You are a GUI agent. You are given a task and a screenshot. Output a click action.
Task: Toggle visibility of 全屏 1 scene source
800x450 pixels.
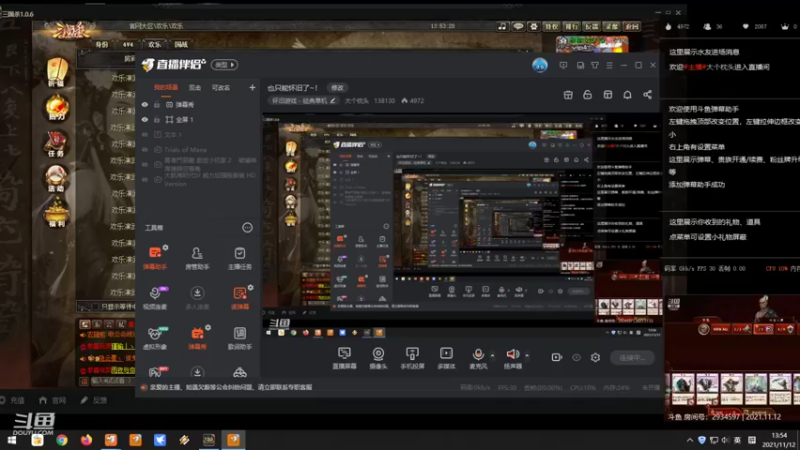click(145, 119)
